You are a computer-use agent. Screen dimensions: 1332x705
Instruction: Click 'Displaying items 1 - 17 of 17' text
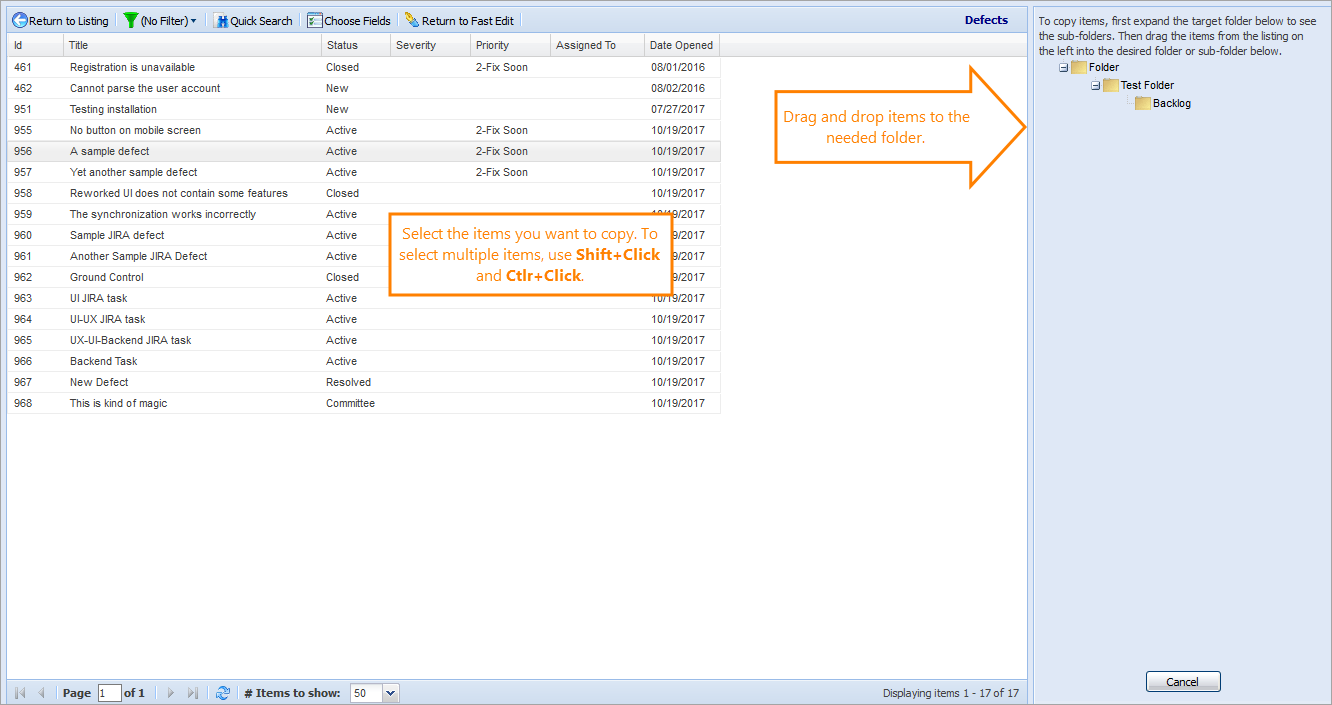coord(951,693)
